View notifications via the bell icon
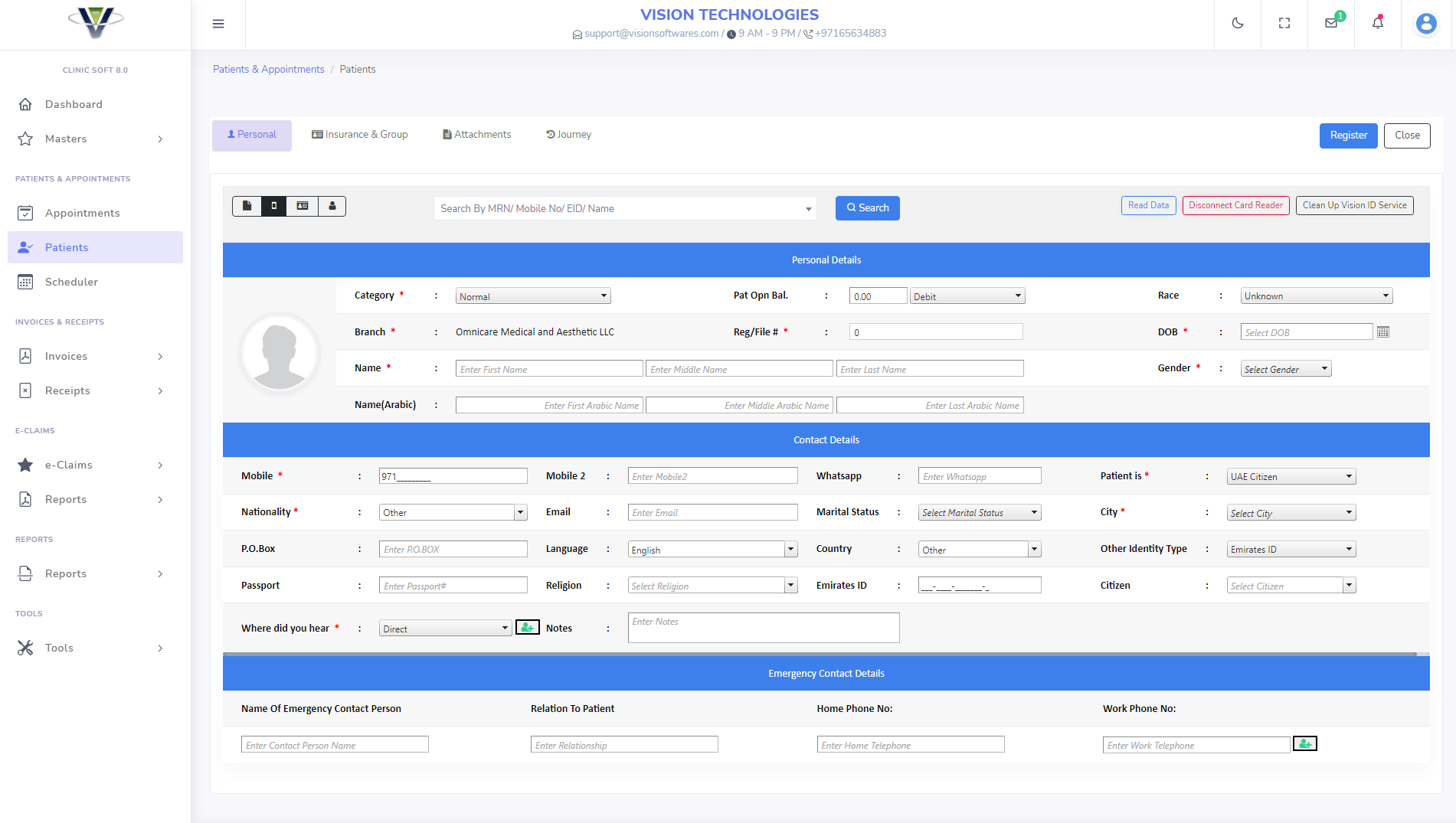Screen dimensions: 1456x823 (x=1377, y=23)
